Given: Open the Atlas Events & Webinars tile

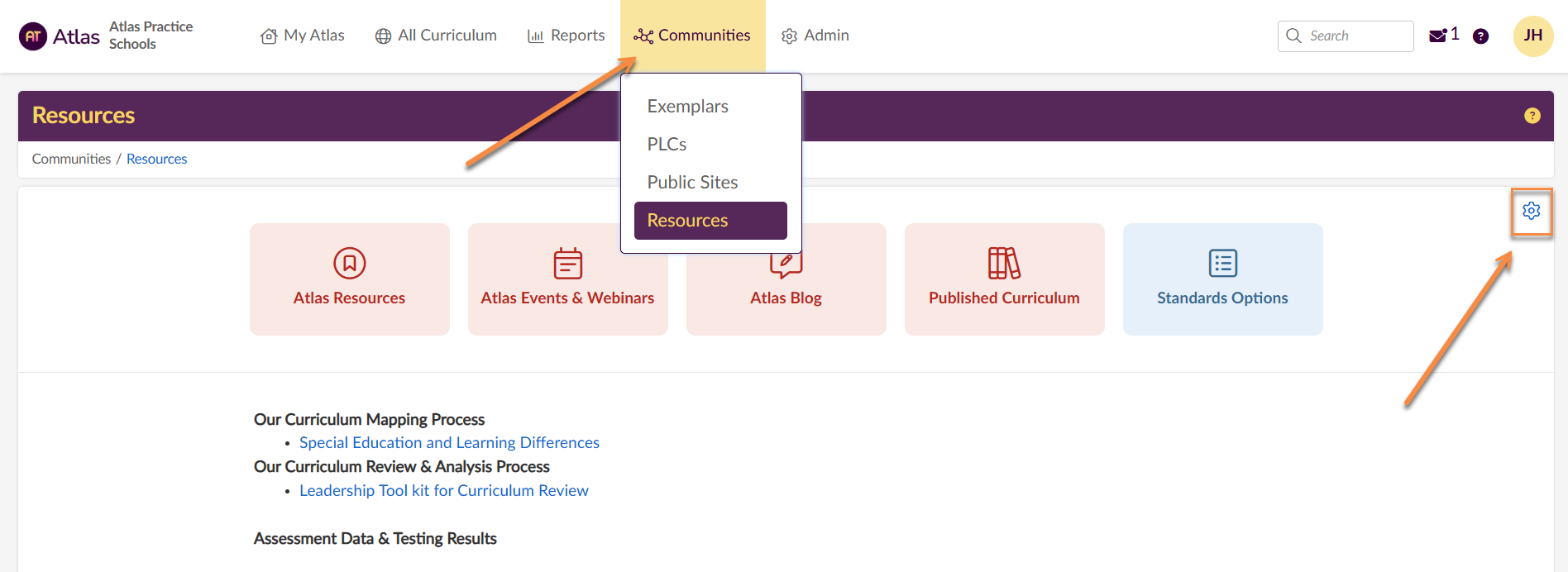Looking at the screenshot, I should point(567,279).
